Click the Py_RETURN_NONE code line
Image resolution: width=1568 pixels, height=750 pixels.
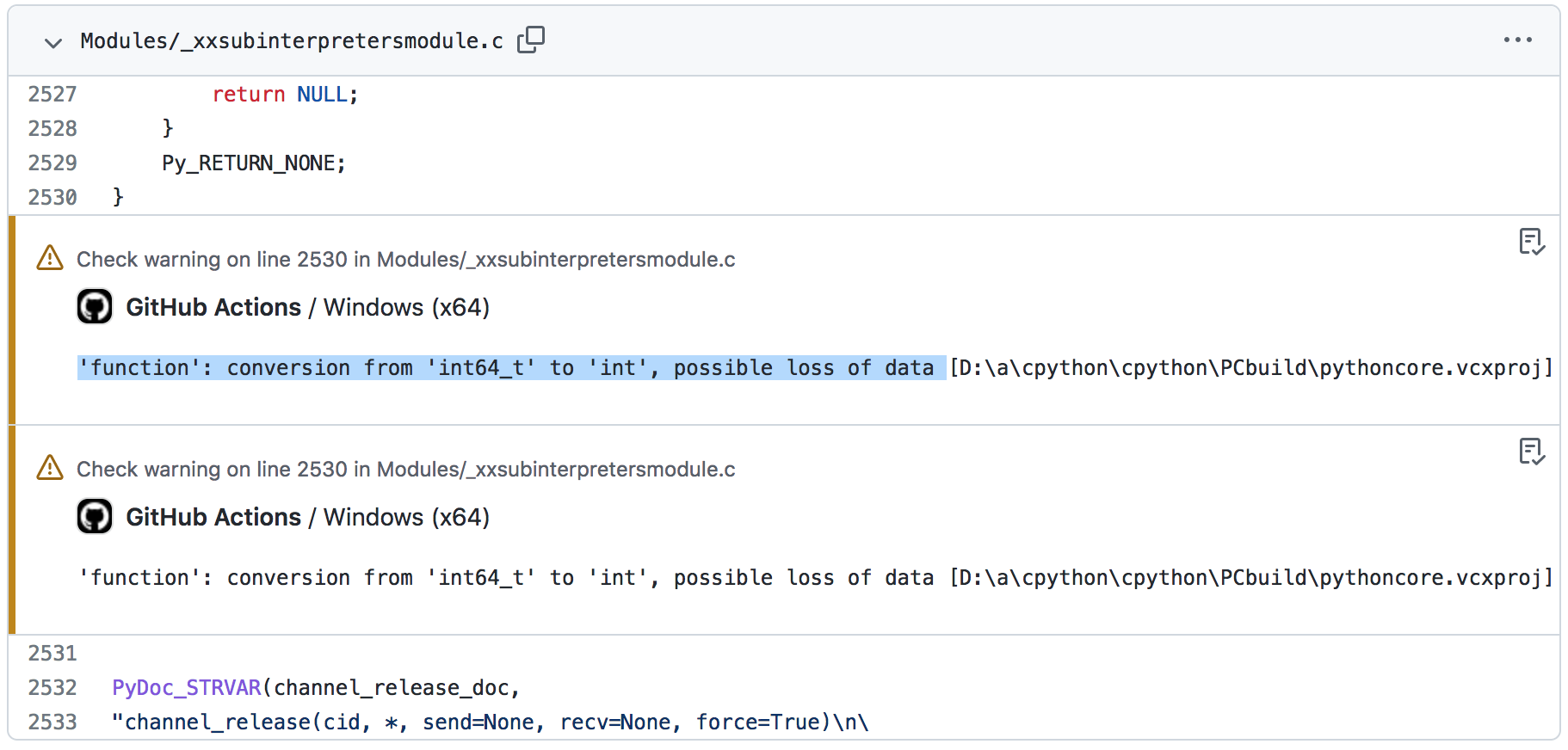pyautogui.click(x=254, y=163)
